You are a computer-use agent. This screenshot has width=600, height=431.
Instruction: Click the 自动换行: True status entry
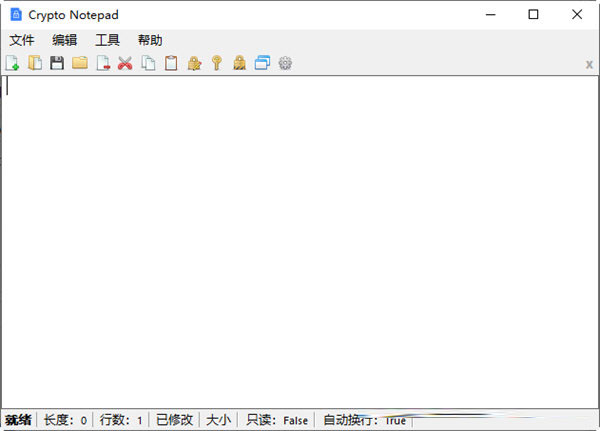coord(364,420)
